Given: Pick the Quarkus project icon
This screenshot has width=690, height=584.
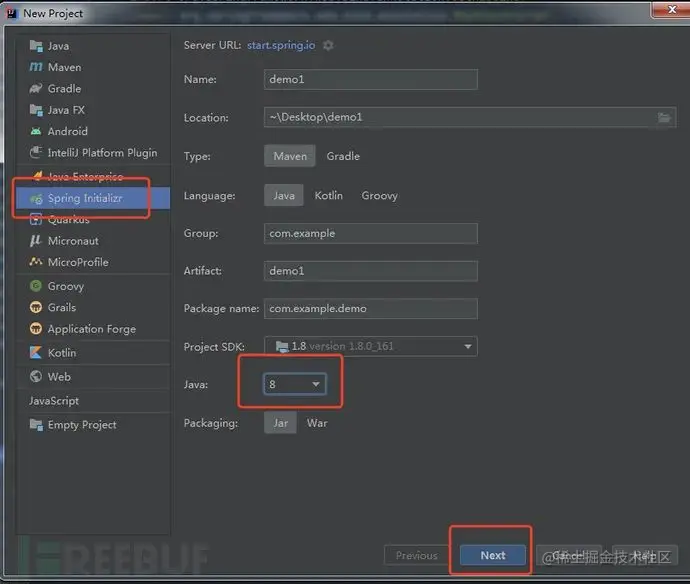Looking at the screenshot, I should 36,219.
